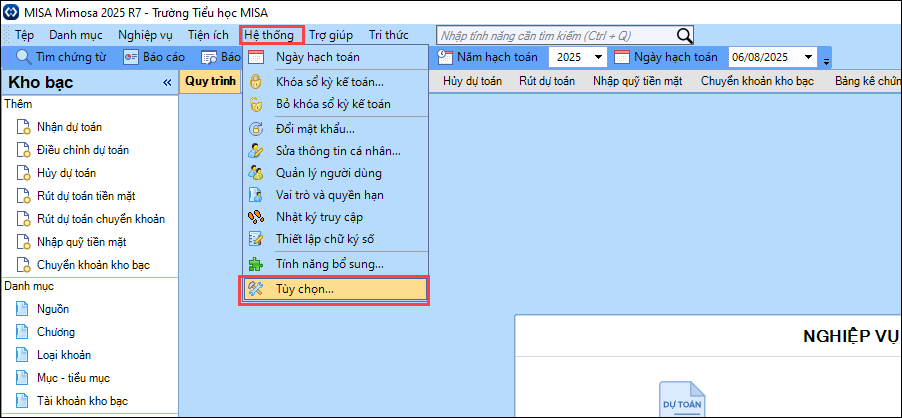The width and height of the screenshot is (902, 418).
Task: Expand the toolbar overflow options arrow
Action: click(x=827, y=61)
